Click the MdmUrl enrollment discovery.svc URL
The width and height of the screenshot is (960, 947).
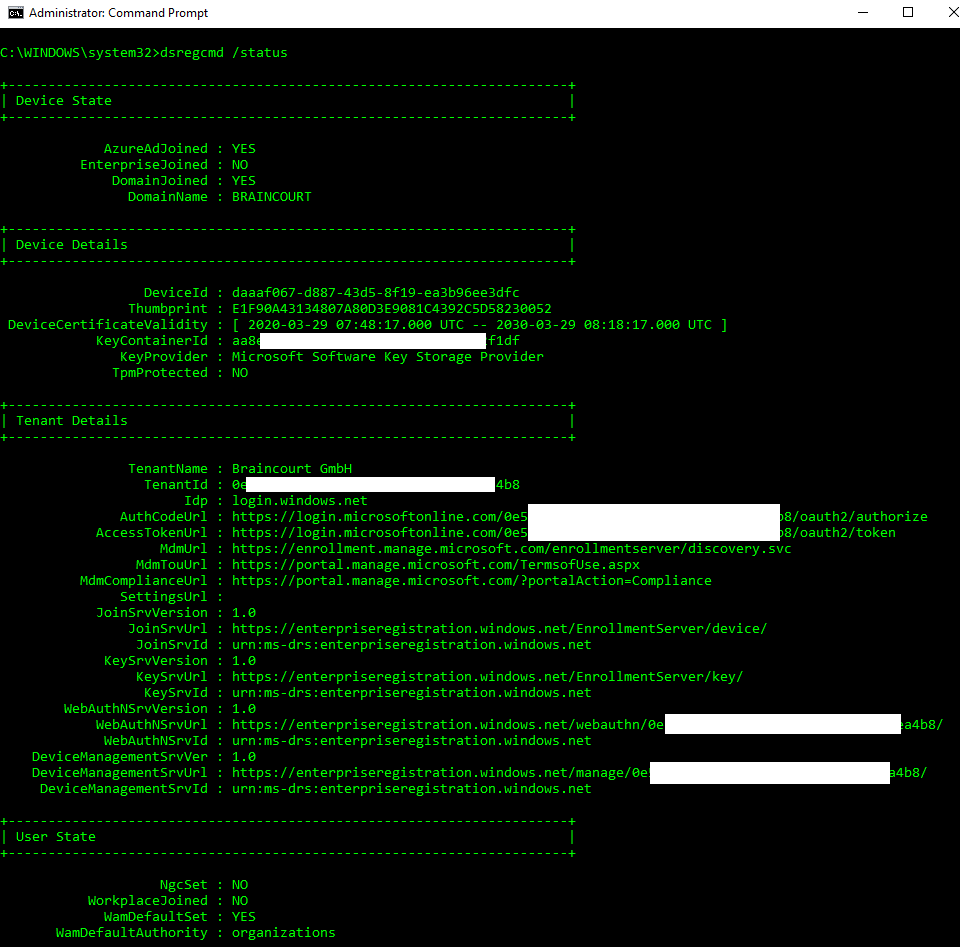tap(512, 548)
